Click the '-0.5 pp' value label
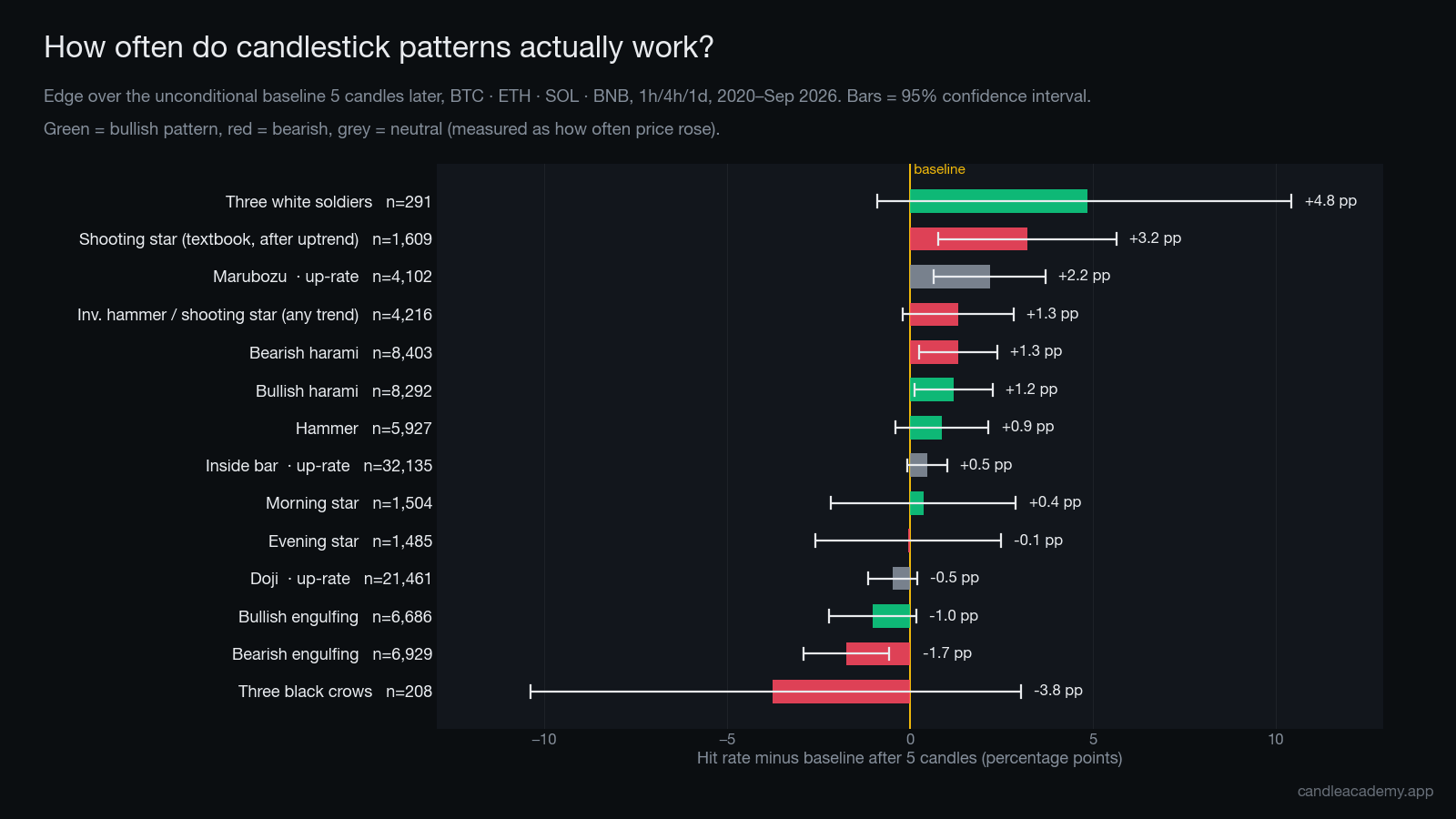This screenshot has width=1456, height=819. [955, 578]
